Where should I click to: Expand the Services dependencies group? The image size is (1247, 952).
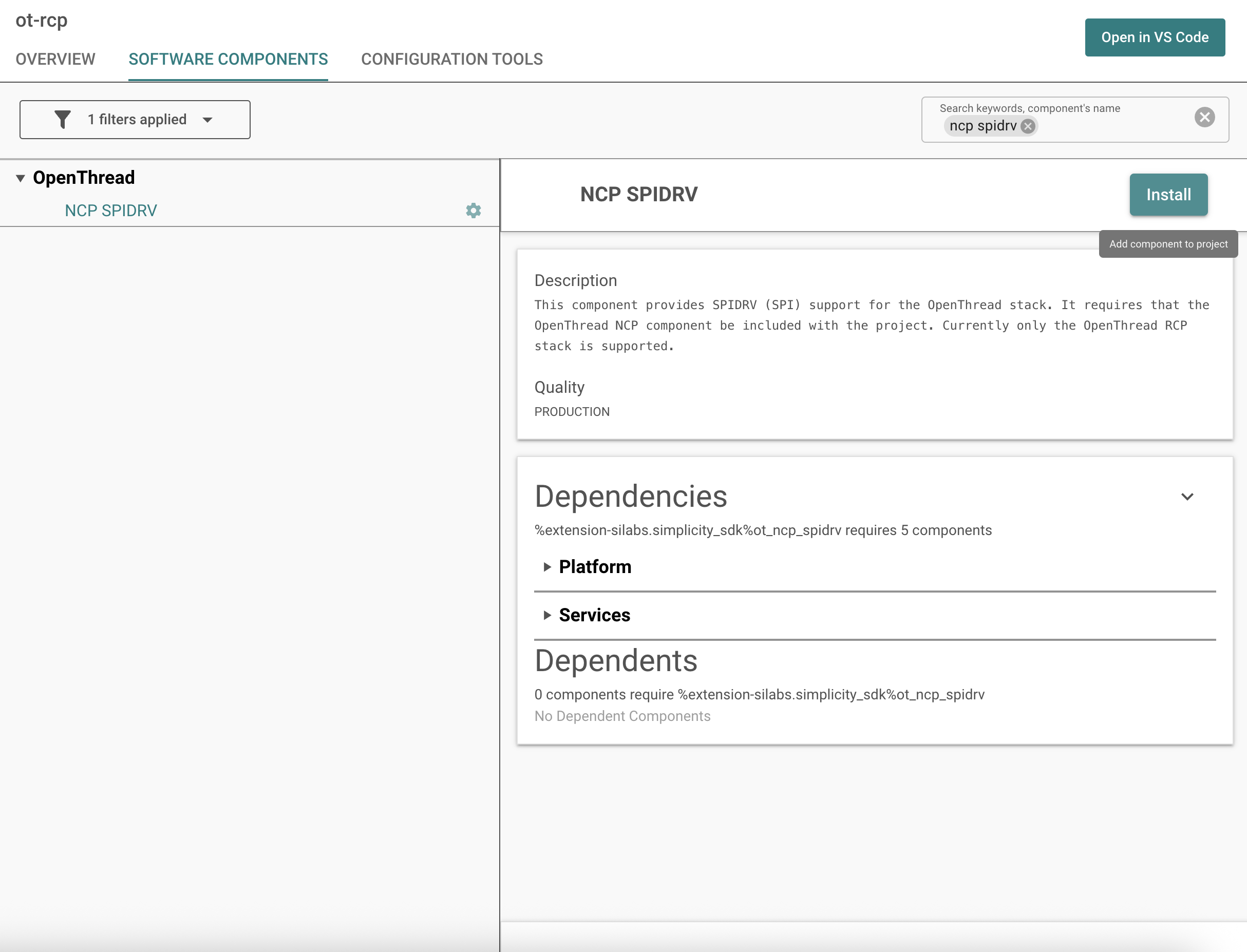tap(547, 615)
